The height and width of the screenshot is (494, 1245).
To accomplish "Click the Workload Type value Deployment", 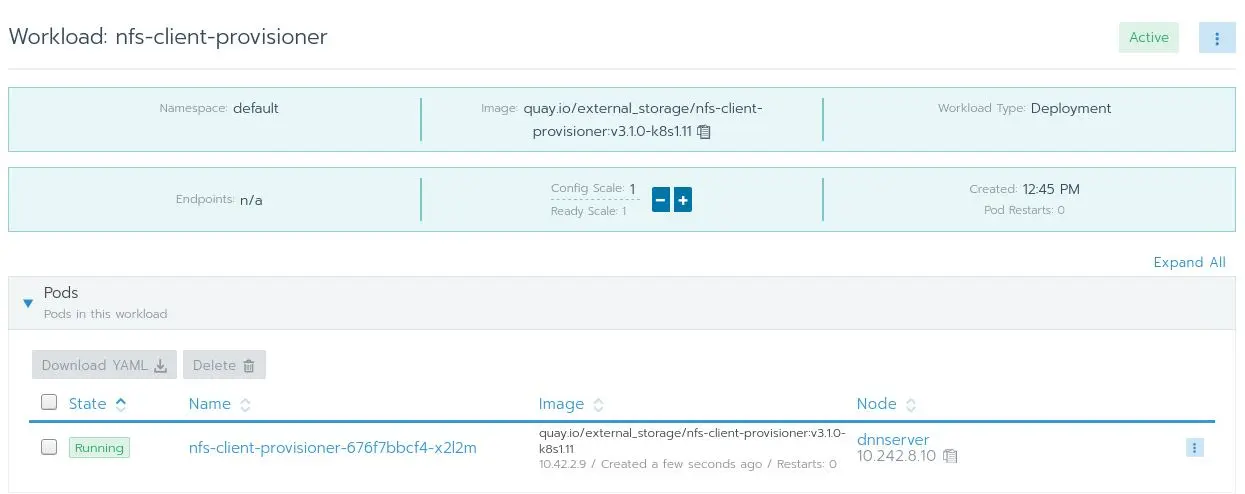I will tap(1071, 108).
